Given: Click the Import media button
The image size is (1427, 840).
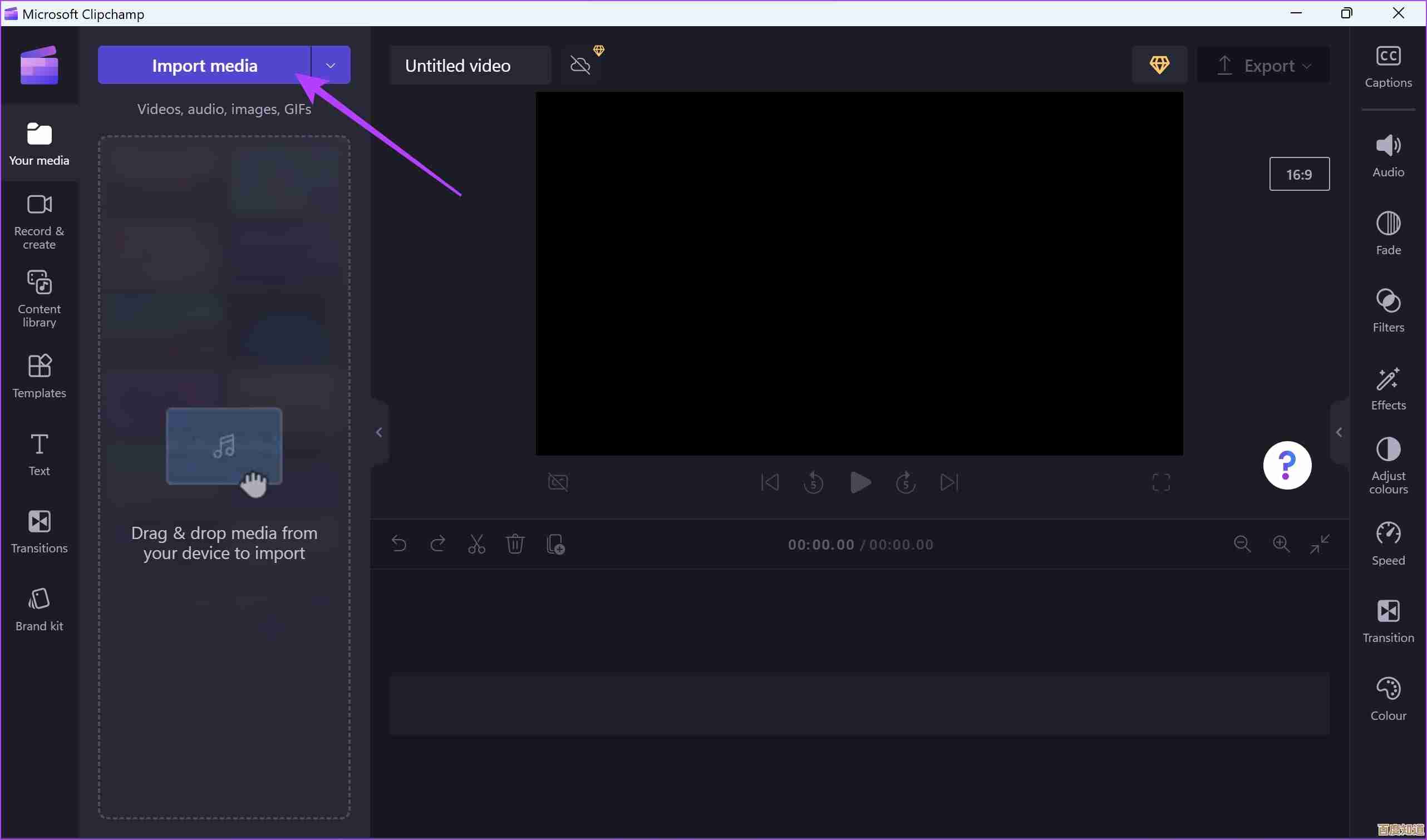Looking at the screenshot, I should [204, 65].
